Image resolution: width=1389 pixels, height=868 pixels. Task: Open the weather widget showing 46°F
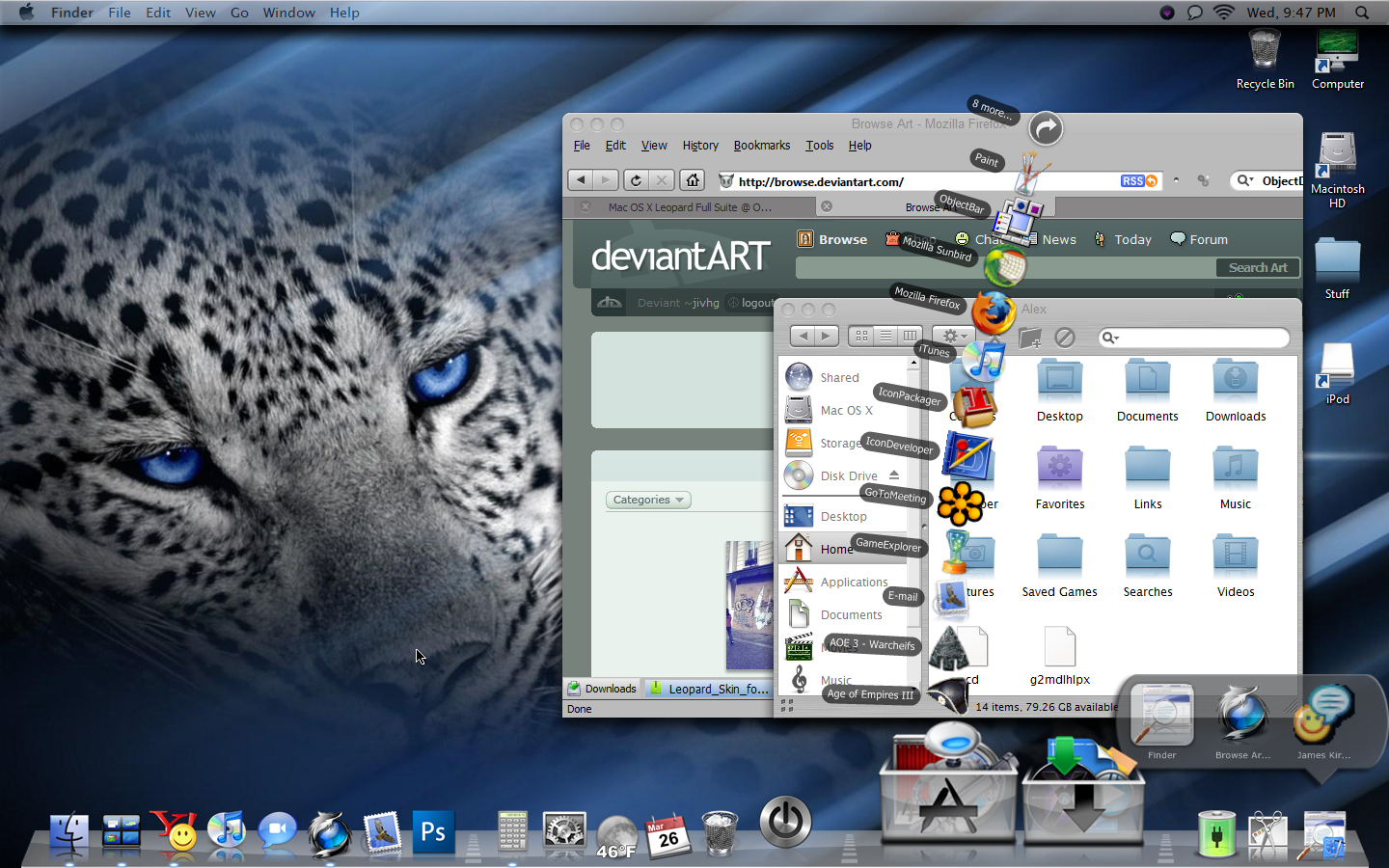616,836
